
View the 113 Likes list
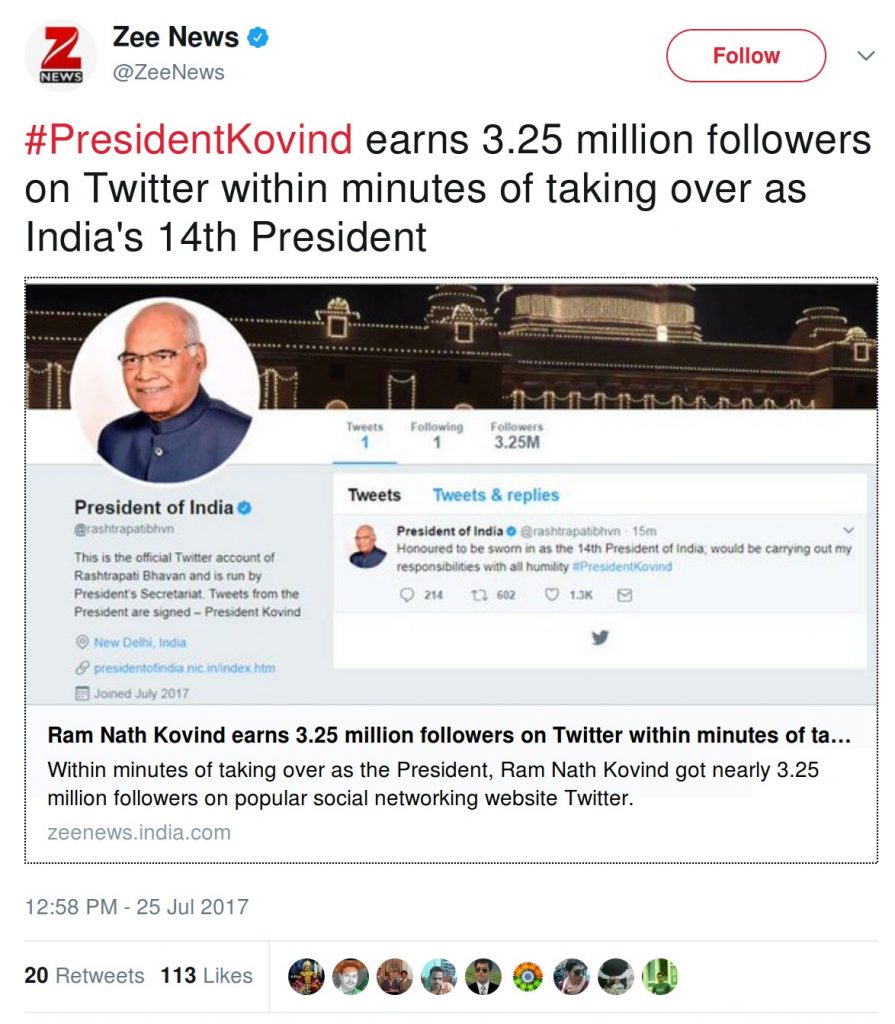[x=206, y=976]
